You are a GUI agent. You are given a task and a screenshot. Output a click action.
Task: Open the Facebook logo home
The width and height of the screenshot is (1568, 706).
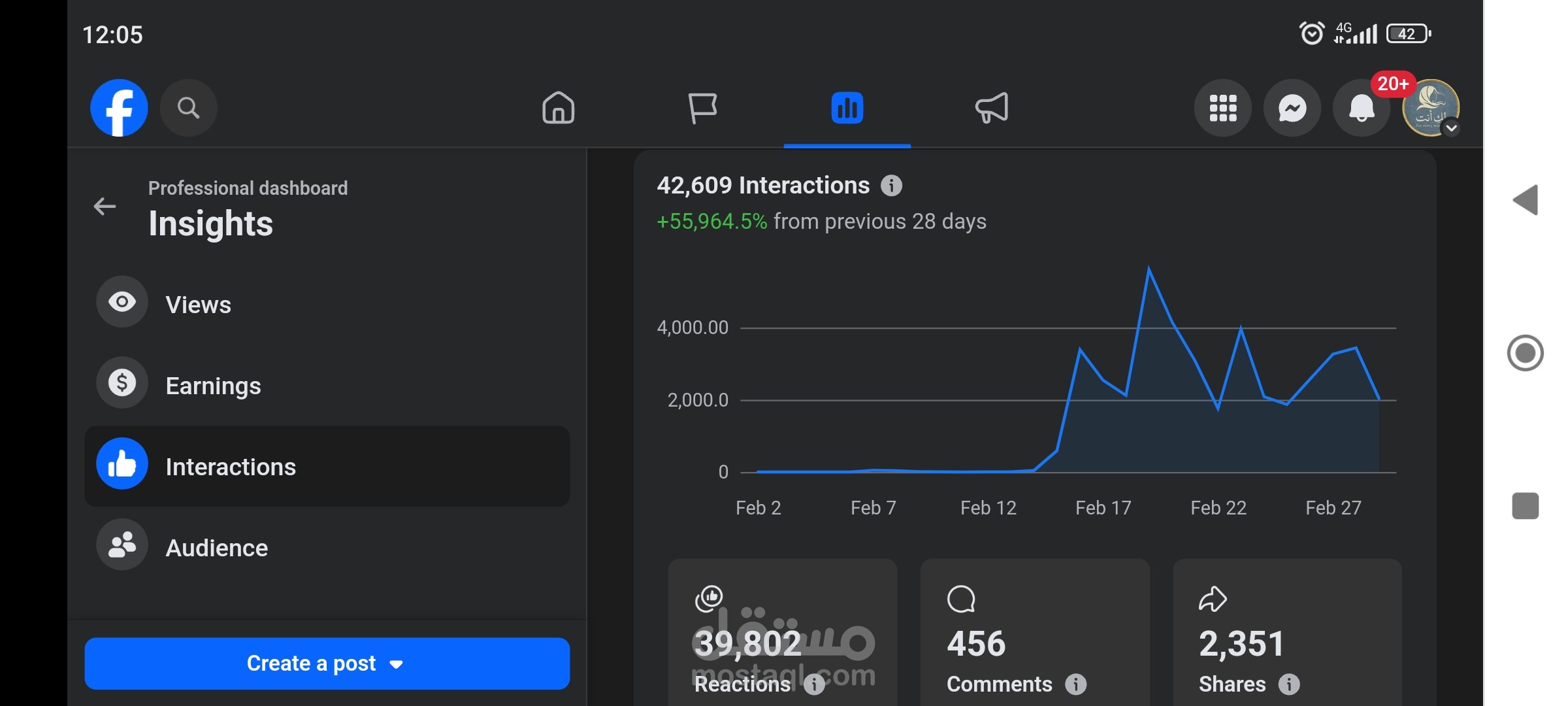point(119,108)
